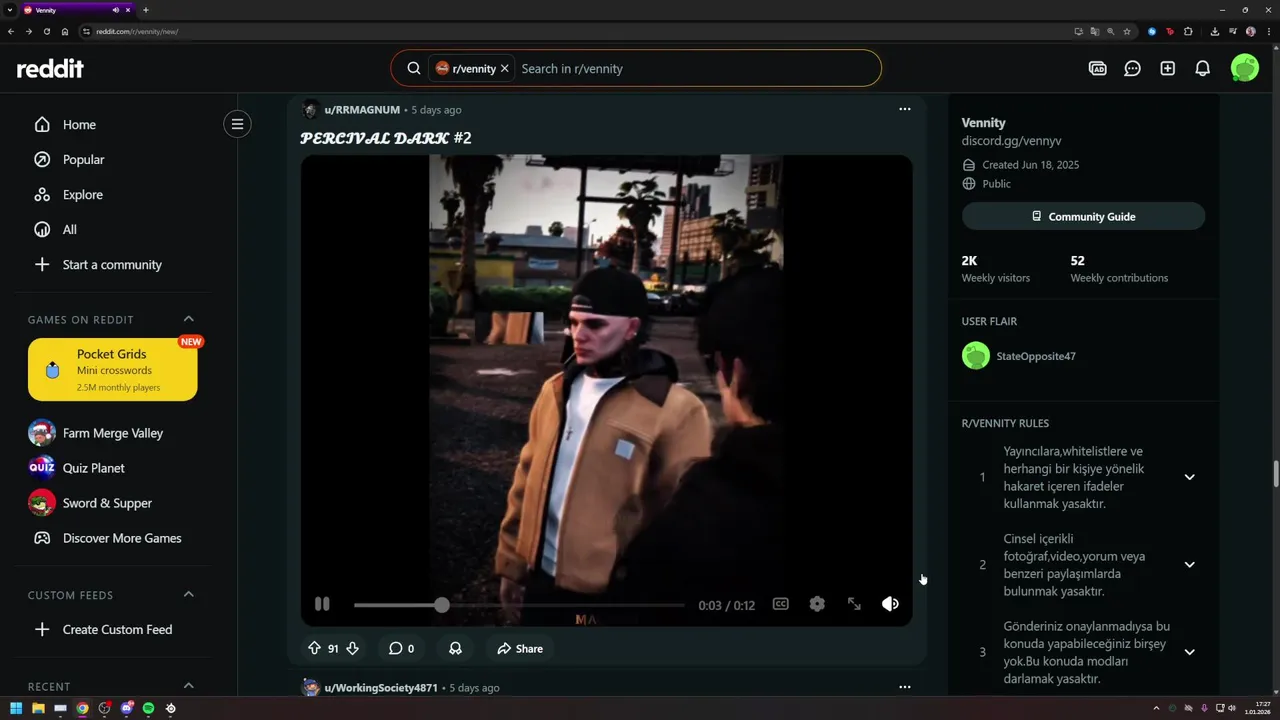Image resolution: width=1280 pixels, height=720 pixels.
Task: Open comments on the PERCIVAL DARK post
Action: [401, 648]
